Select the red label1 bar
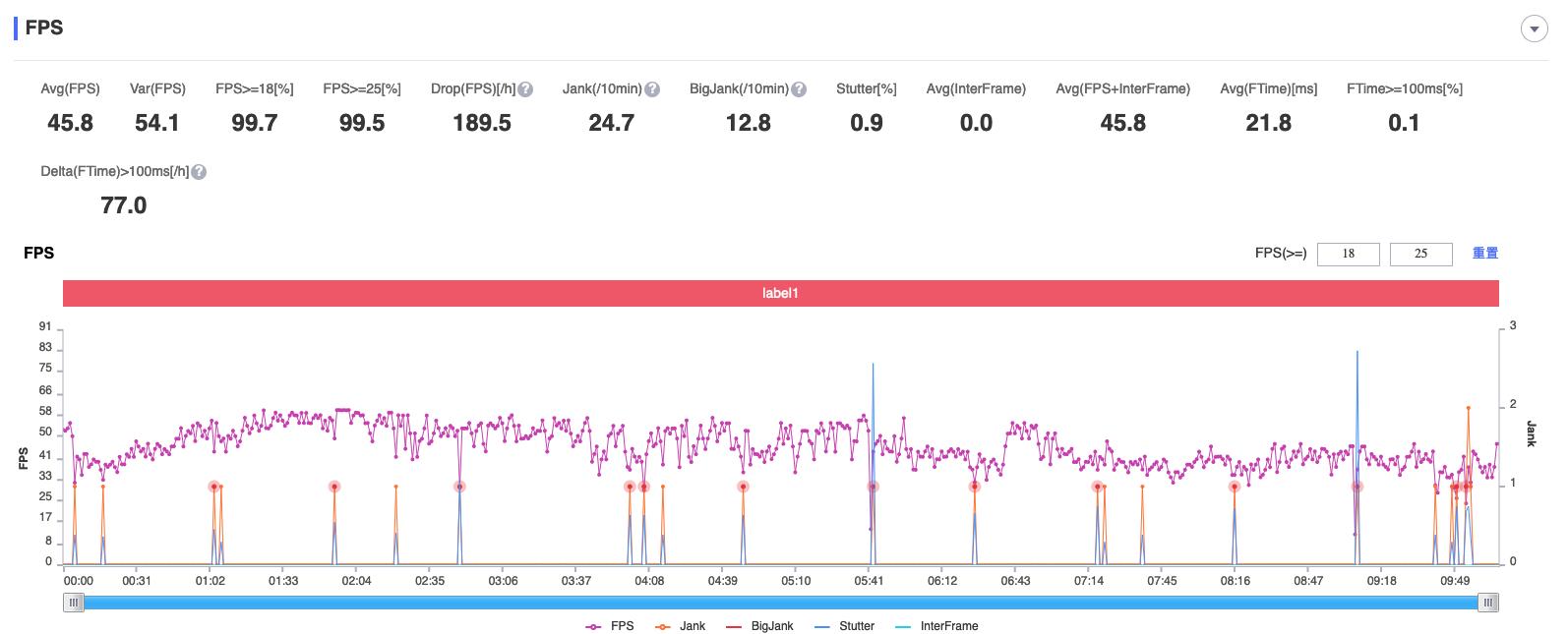Image resolution: width=1568 pixels, height=634 pixels. click(781, 293)
